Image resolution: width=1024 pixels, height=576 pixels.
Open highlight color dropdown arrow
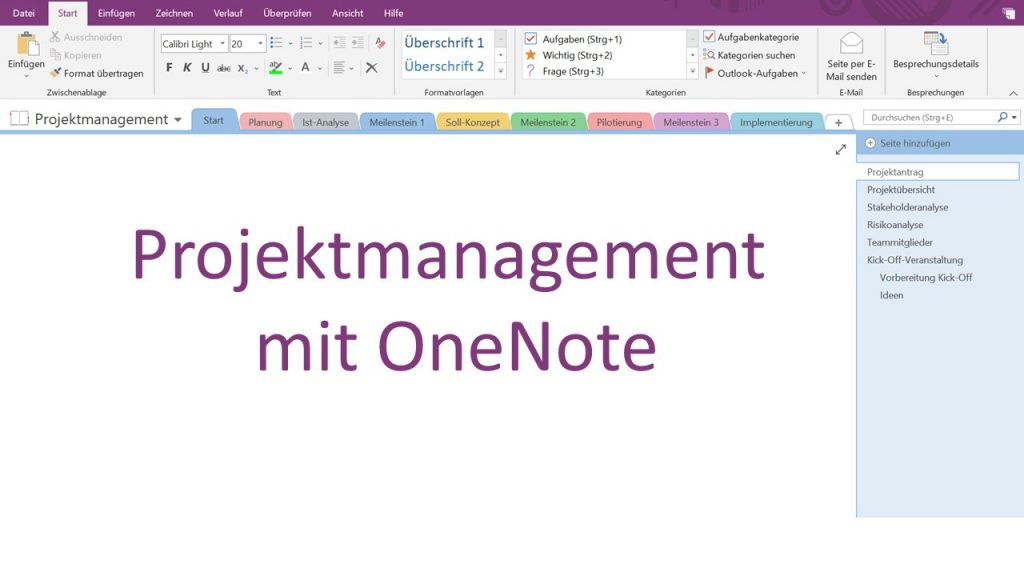(x=290, y=68)
